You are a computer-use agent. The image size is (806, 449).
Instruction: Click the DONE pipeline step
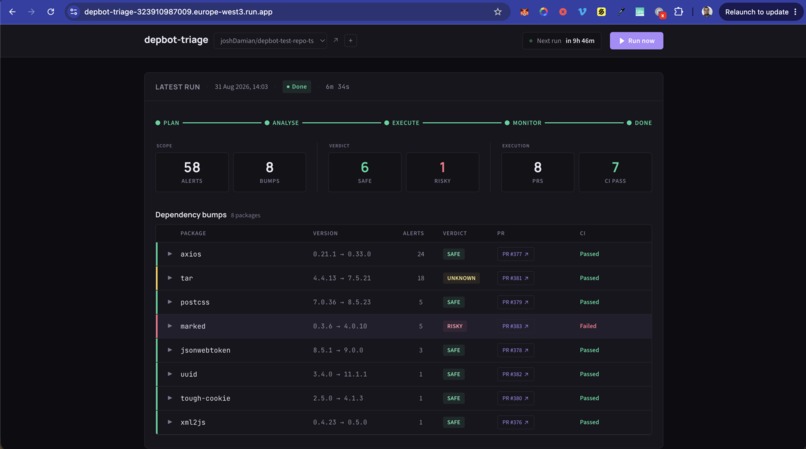point(639,123)
